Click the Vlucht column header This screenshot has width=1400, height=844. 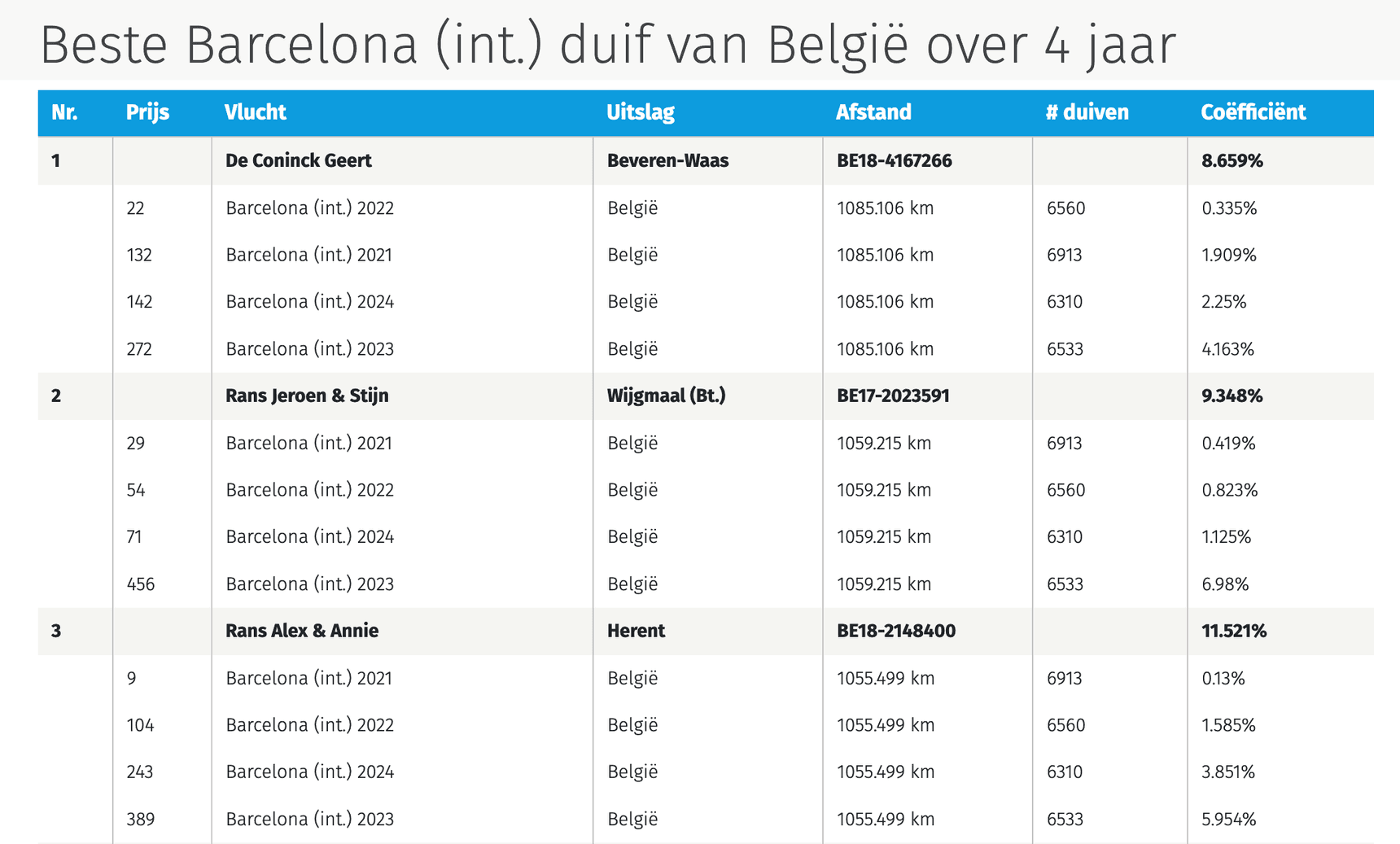tap(256, 112)
